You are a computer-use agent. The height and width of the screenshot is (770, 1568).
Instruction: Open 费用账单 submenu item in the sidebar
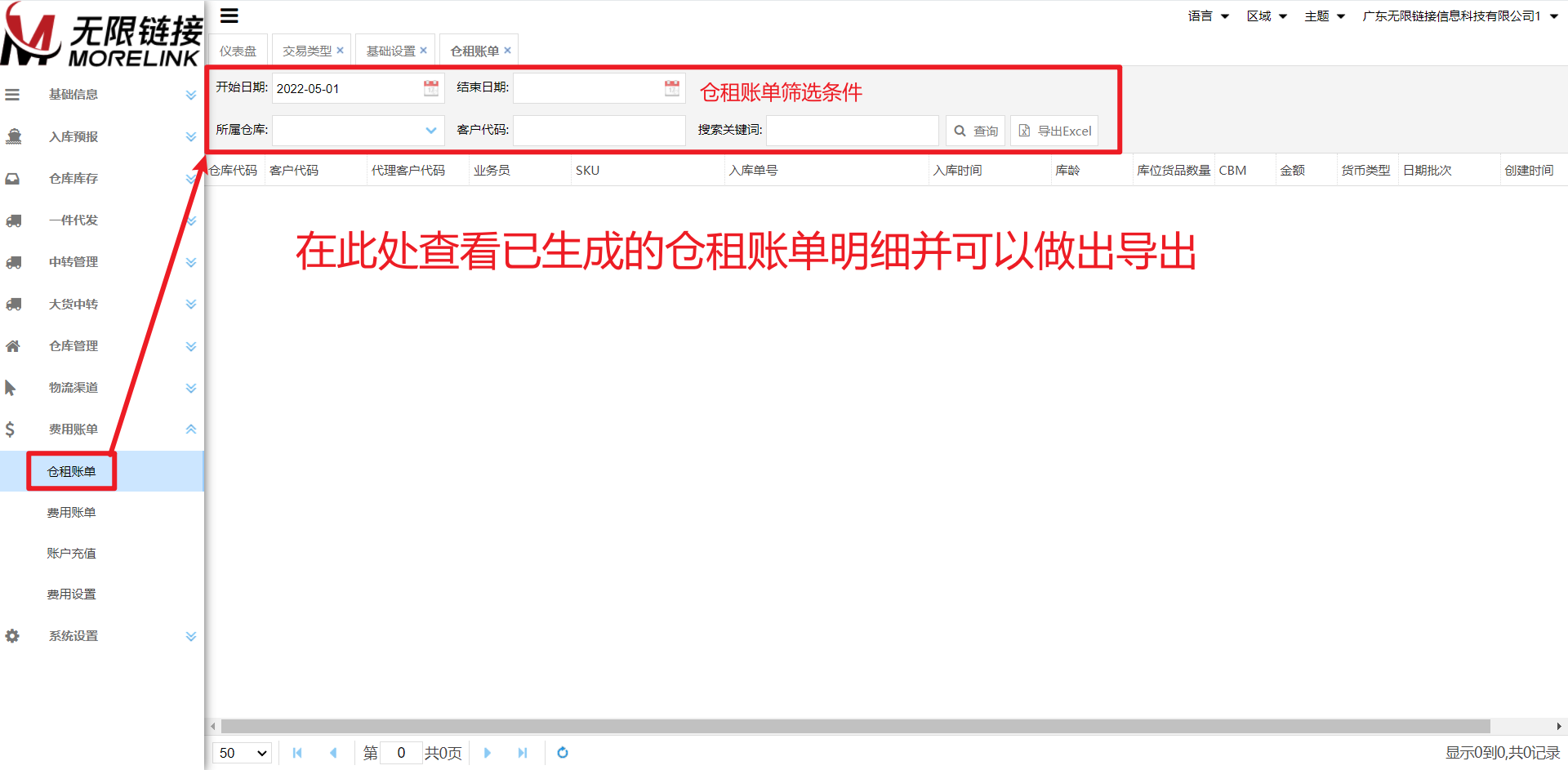pyautogui.click(x=71, y=512)
